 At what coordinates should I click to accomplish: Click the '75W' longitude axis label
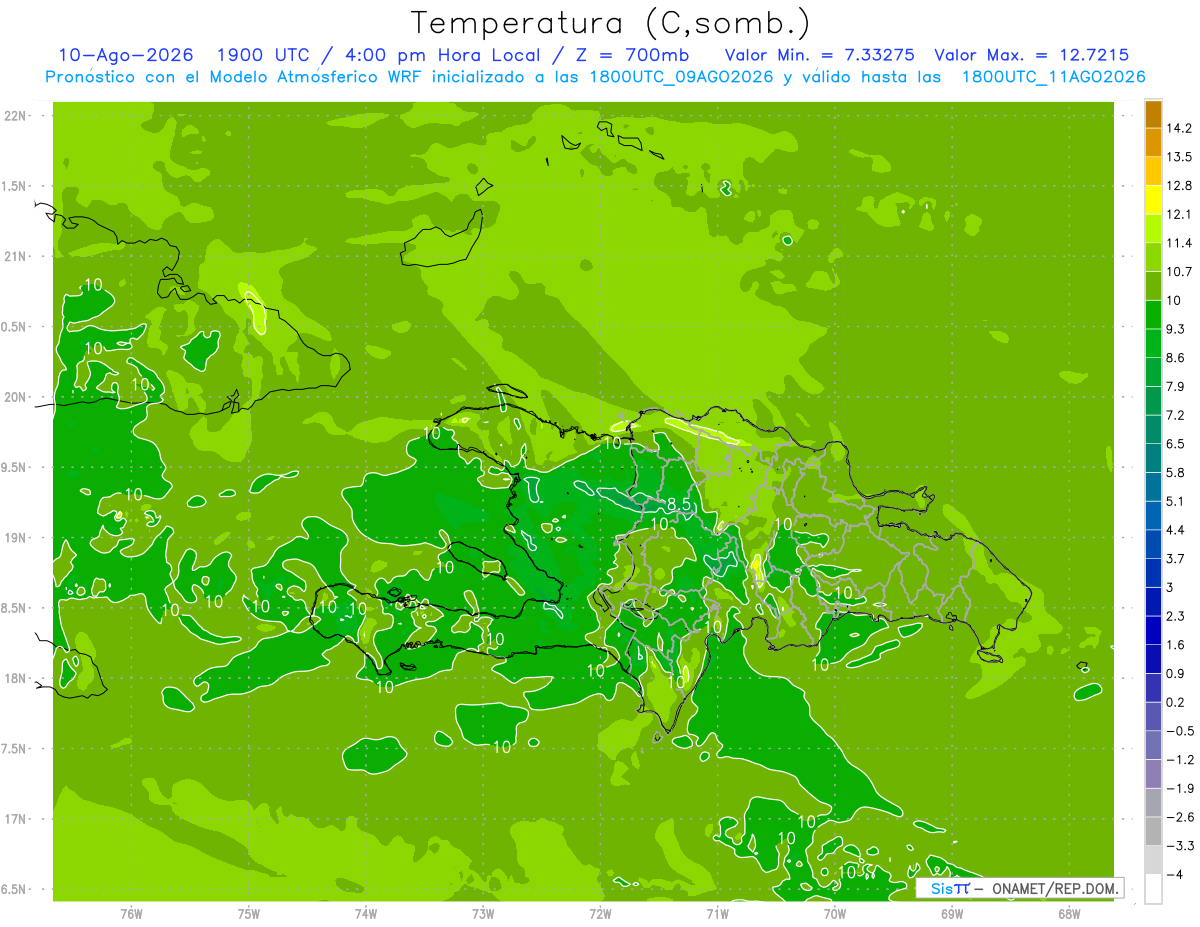(x=249, y=914)
